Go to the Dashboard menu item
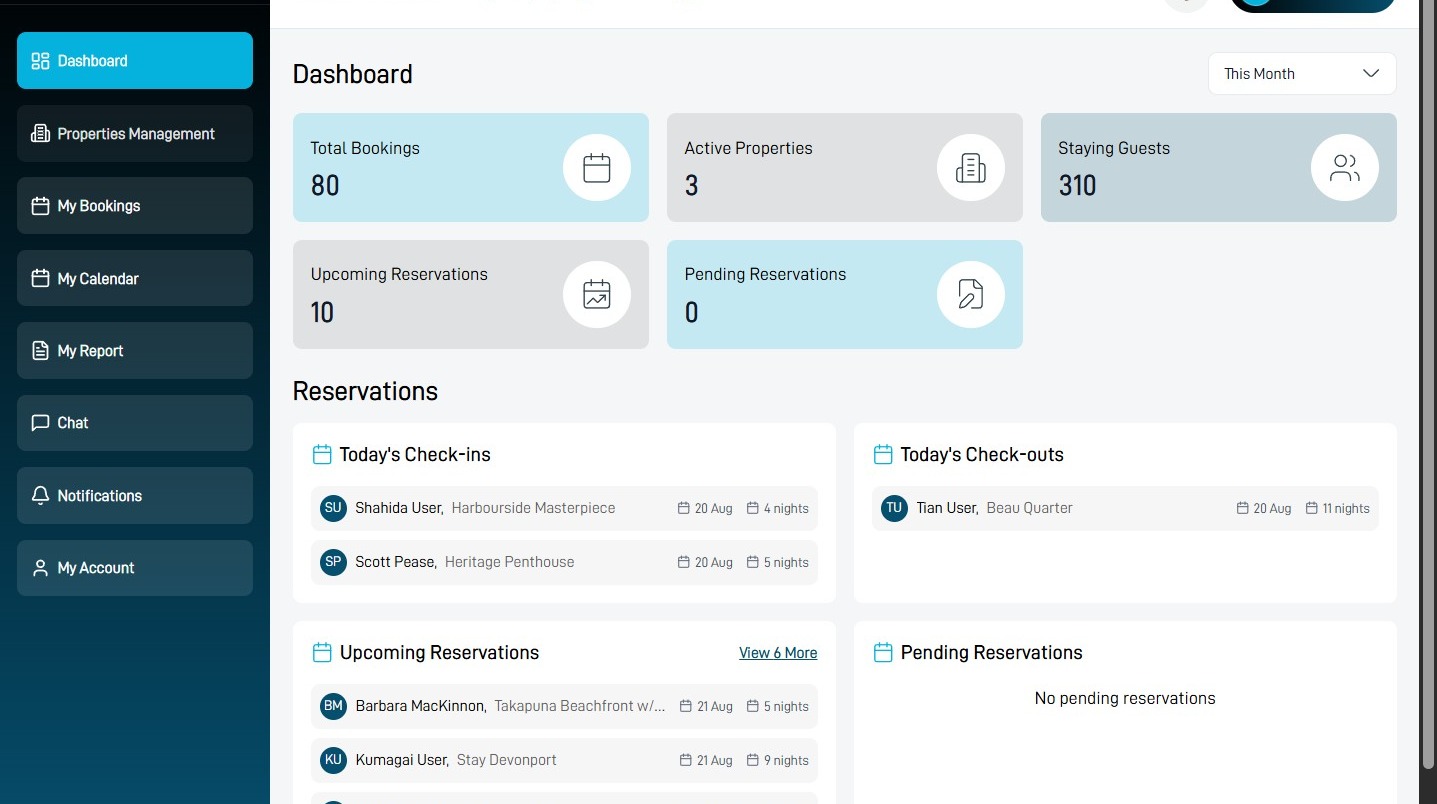 [135, 61]
